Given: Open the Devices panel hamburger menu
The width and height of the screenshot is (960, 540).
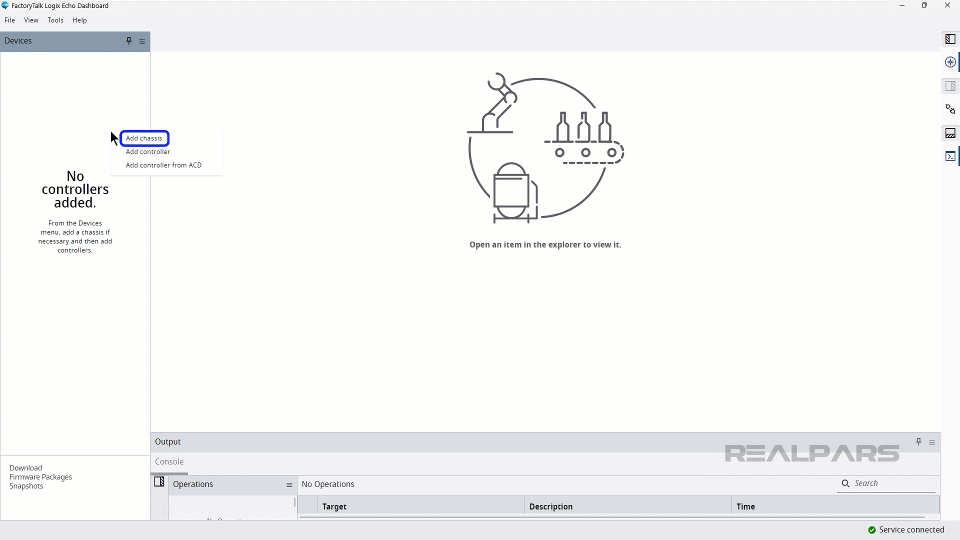Looking at the screenshot, I should pyautogui.click(x=142, y=41).
